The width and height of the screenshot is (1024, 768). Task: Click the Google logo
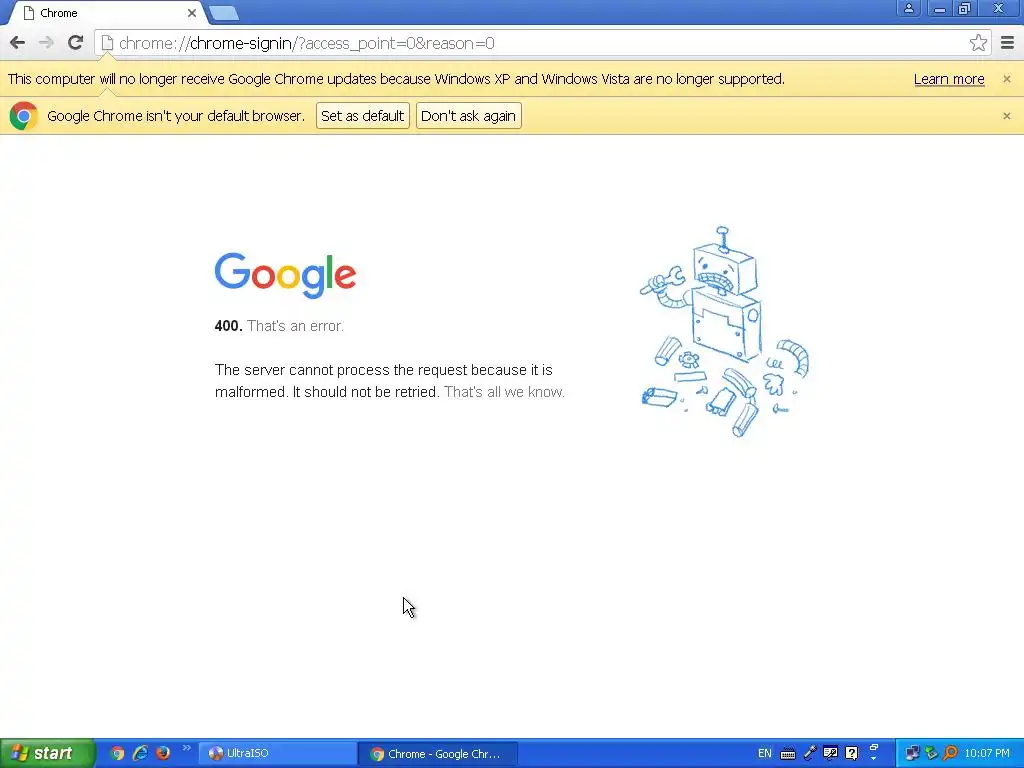tap(285, 275)
